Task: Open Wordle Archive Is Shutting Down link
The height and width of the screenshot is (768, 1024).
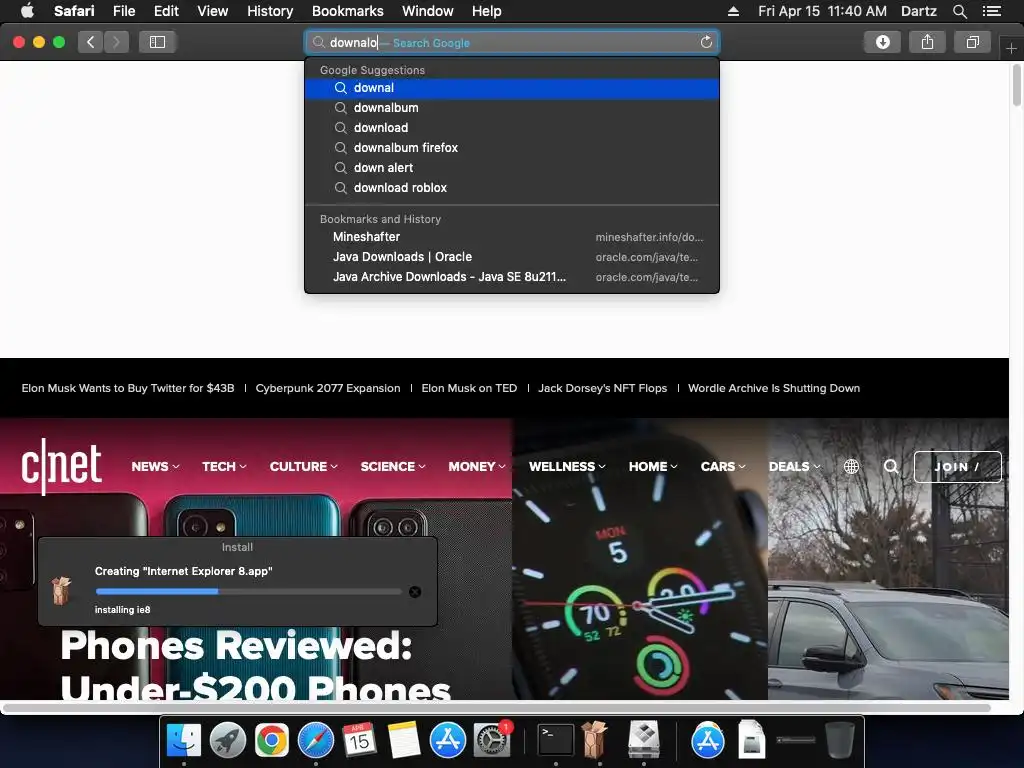Action: [774, 388]
